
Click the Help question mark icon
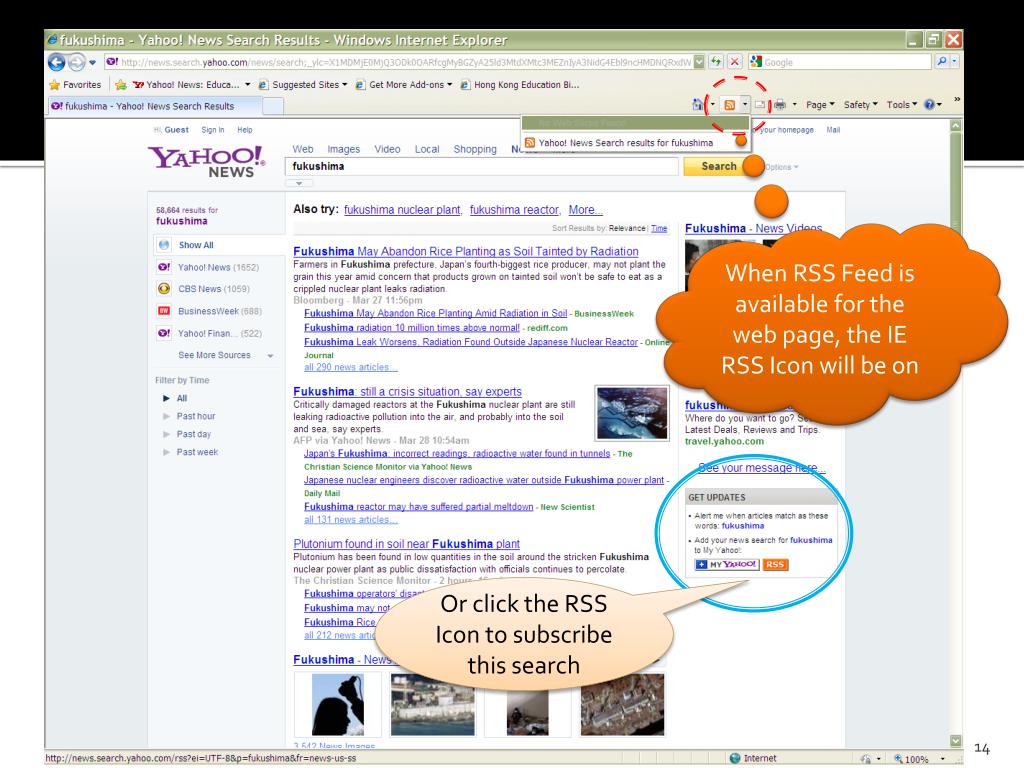click(x=929, y=104)
